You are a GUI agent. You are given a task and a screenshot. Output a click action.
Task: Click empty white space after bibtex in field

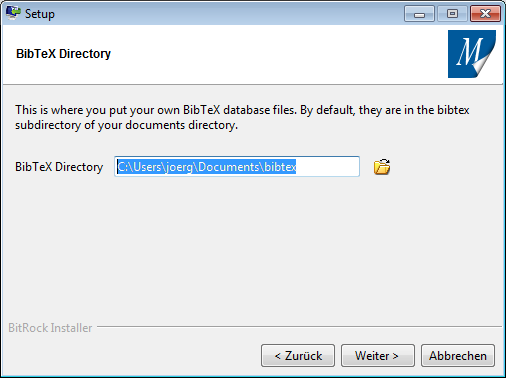click(x=327, y=166)
